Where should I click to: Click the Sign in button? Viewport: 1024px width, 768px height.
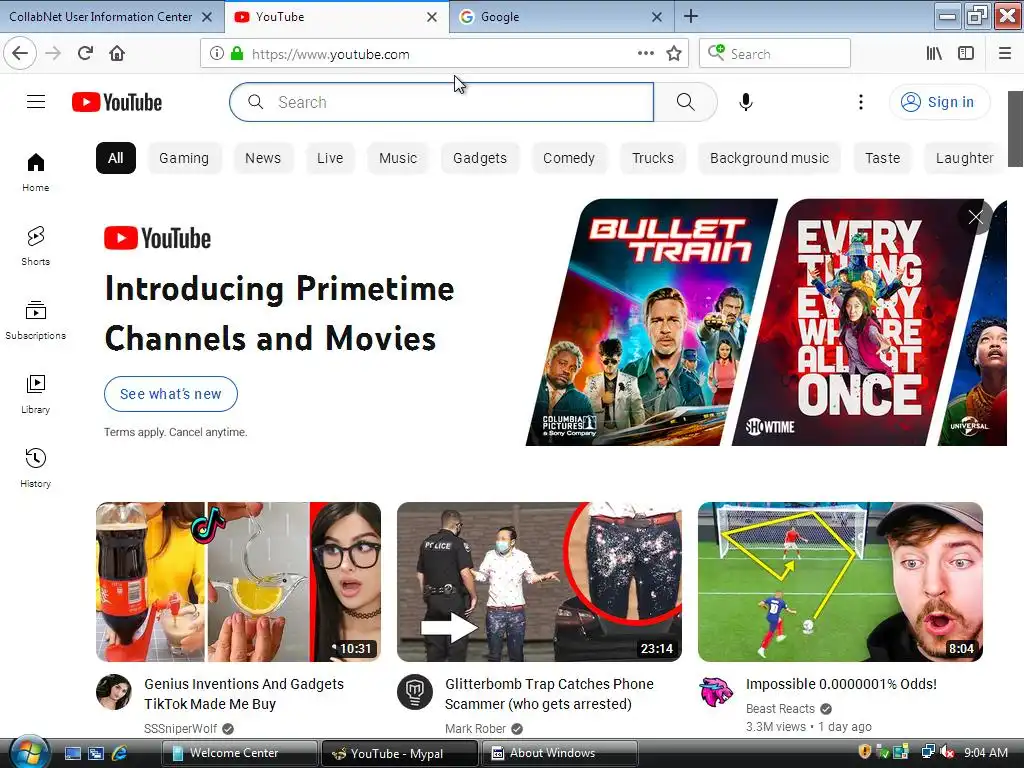pyautogui.click(x=940, y=102)
